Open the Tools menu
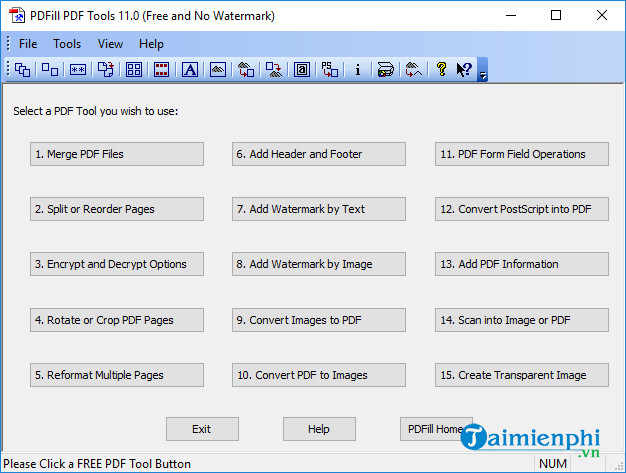This screenshot has height=473, width=626. pos(67,44)
